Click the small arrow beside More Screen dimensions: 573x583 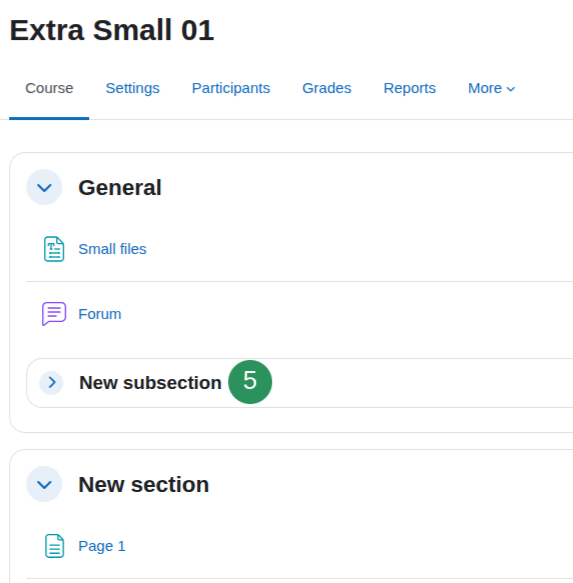click(x=511, y=89)
